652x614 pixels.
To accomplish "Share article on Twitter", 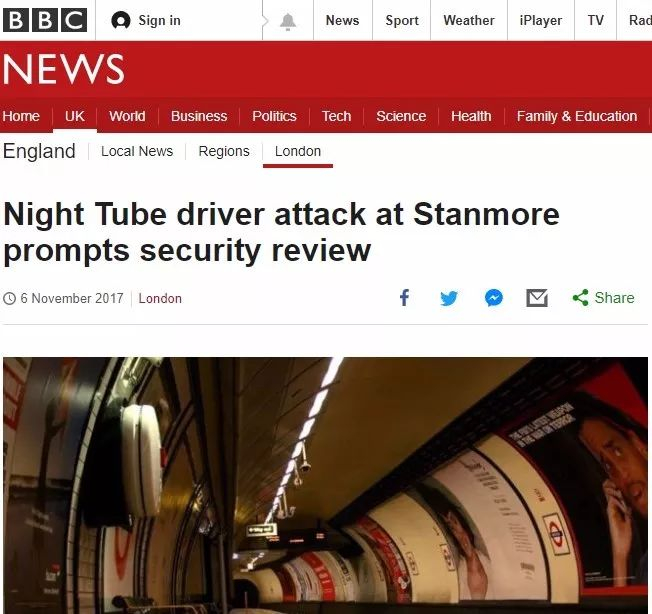I will click(449, 298).
